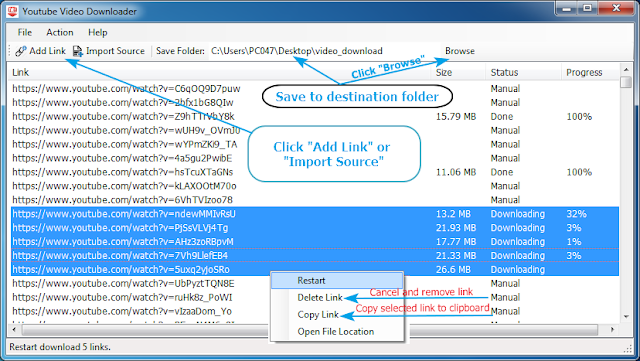Click the Add Link label in toolbar

(47, 51)
